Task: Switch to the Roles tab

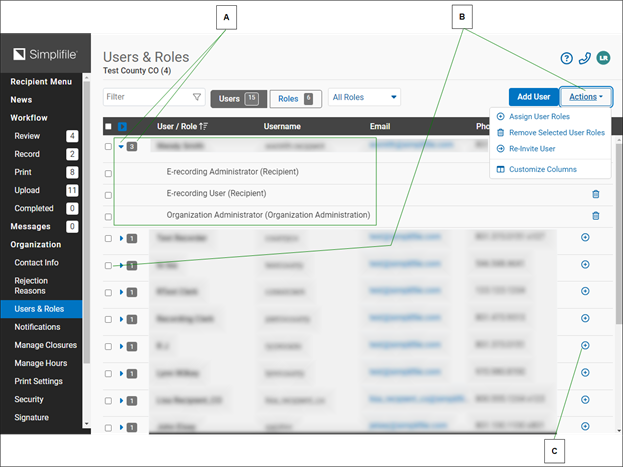Action: point(295,99)
